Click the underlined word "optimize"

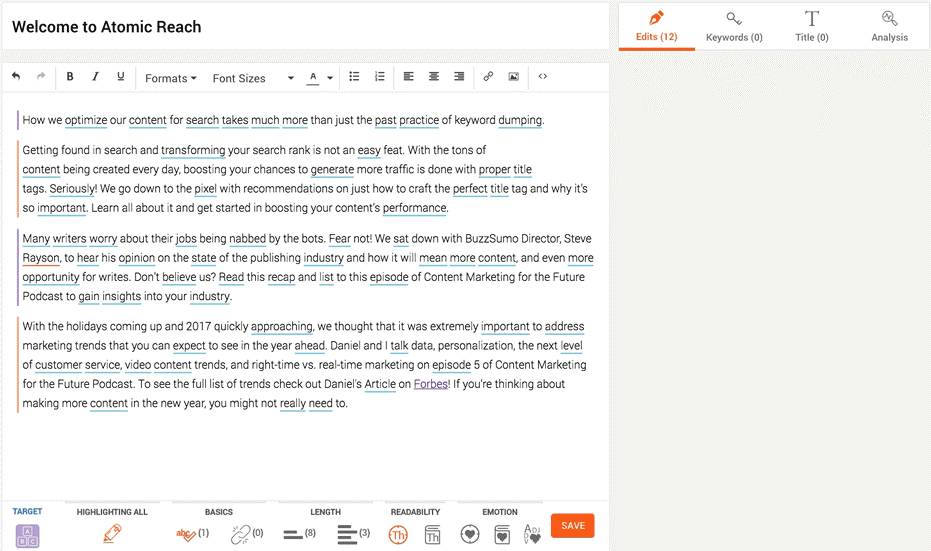pyautogui.click(x=86, y=120)
